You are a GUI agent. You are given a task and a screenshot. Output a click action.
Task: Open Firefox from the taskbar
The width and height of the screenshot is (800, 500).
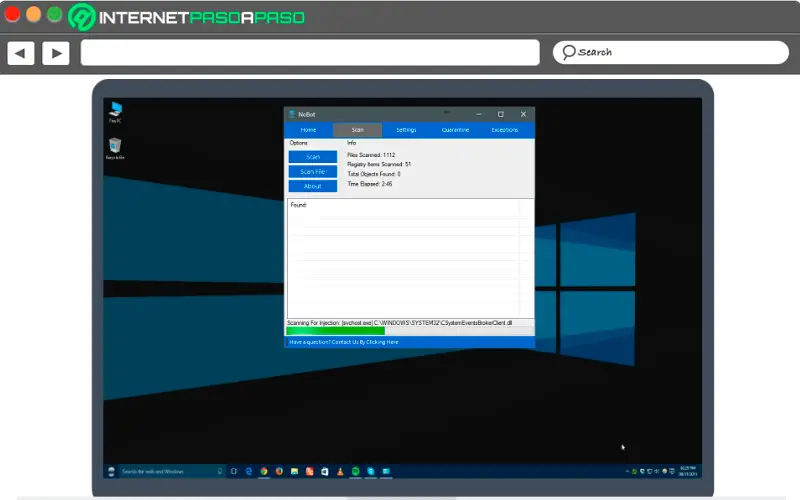[279, 471]
